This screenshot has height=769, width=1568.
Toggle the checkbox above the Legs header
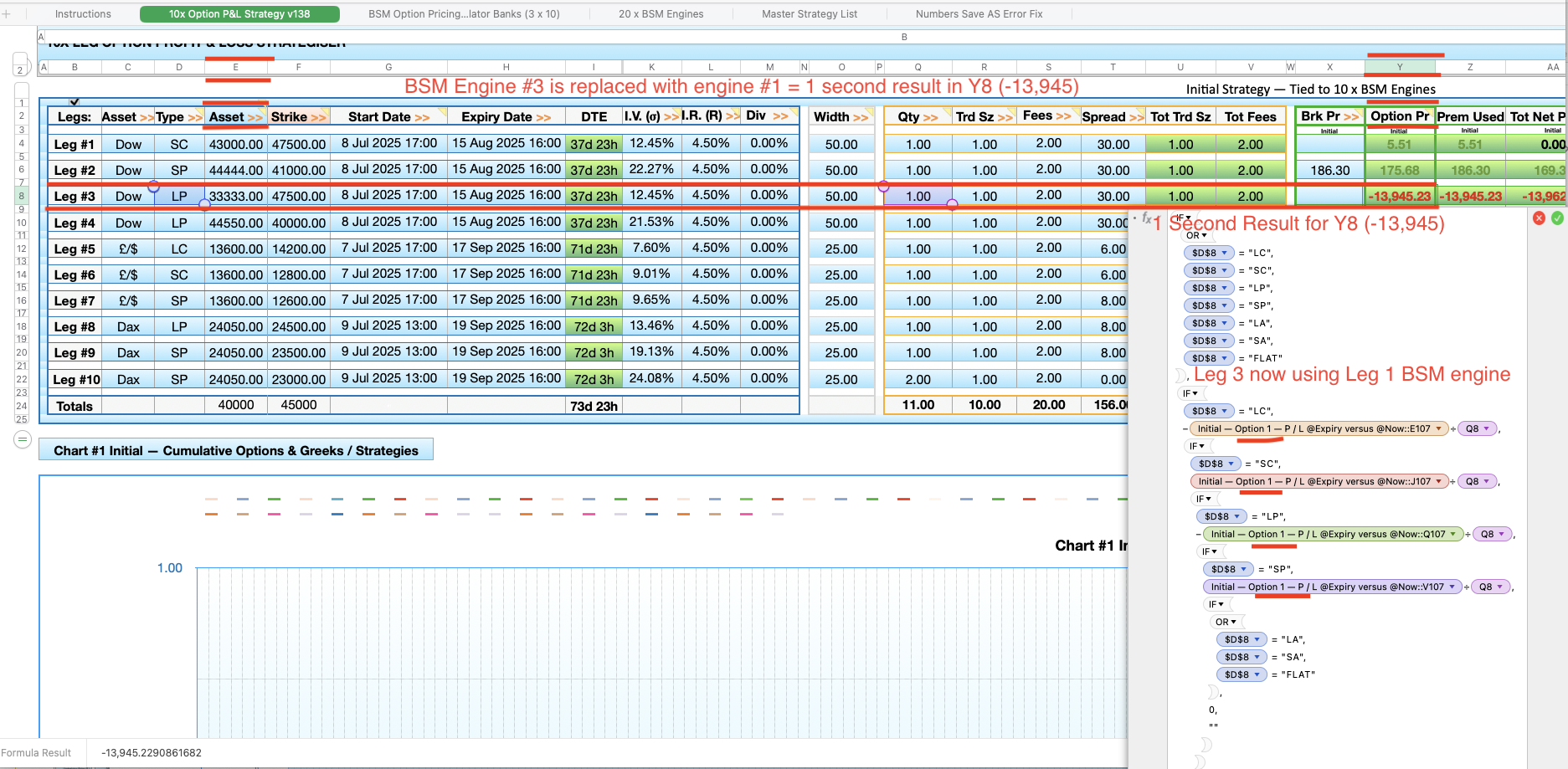coord(75,102)
